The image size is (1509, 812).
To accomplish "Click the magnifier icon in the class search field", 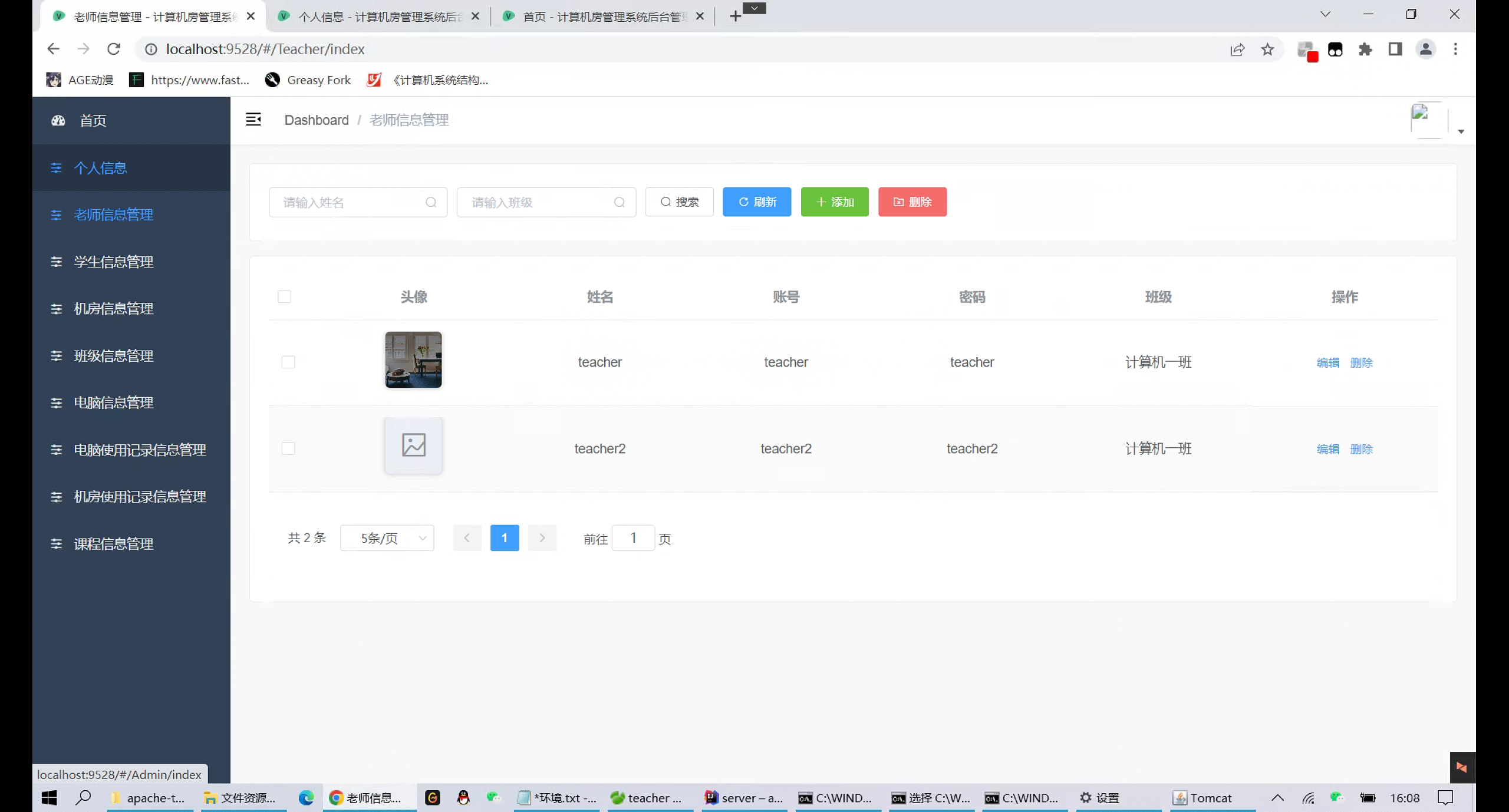I will 619,202.
